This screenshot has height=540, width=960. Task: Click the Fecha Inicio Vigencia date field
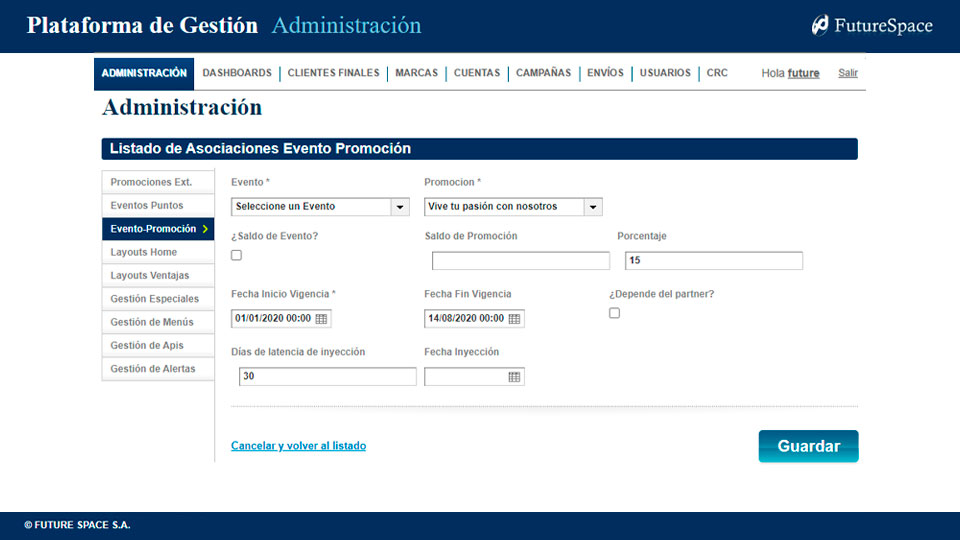coord(281,318)
